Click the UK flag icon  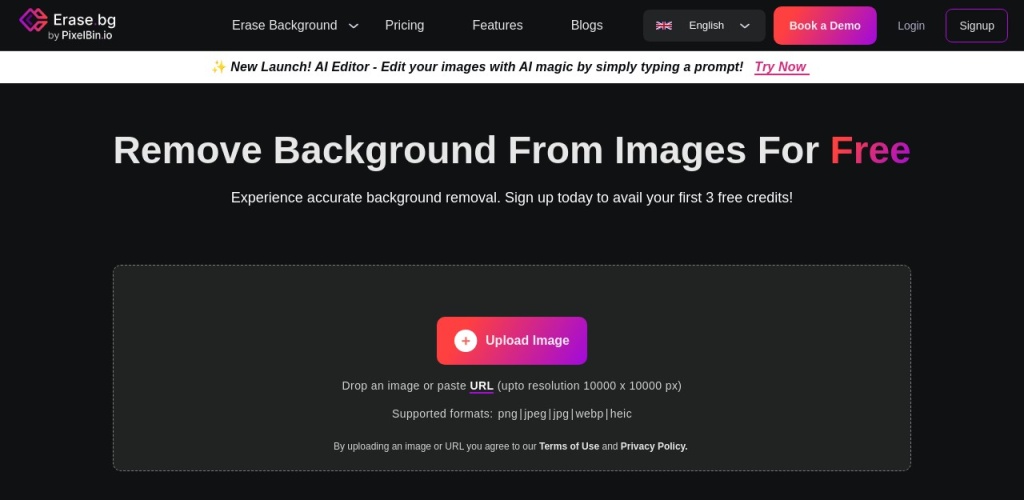click(664, 26)
